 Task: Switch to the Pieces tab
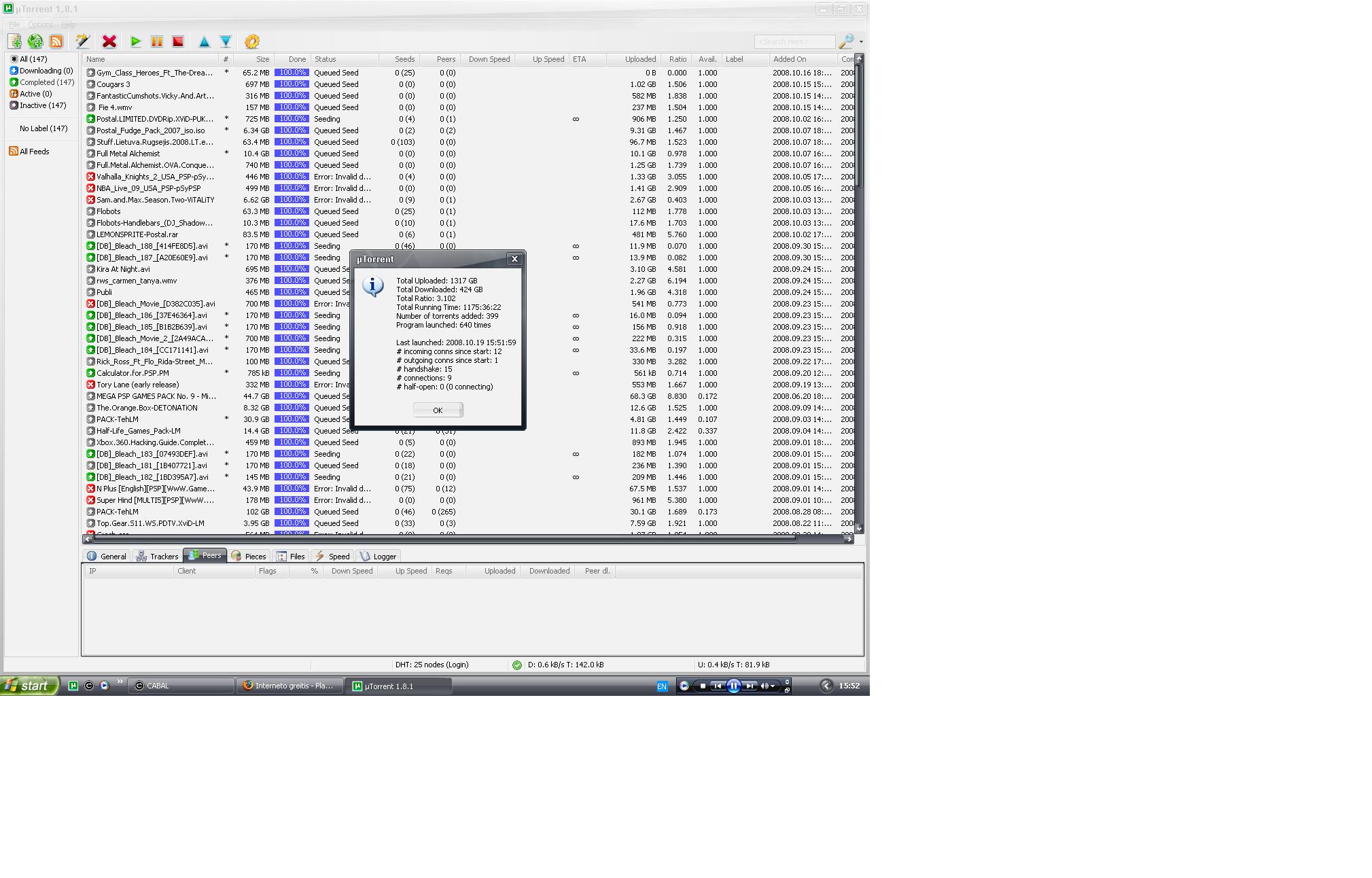(x=249, y=556)
